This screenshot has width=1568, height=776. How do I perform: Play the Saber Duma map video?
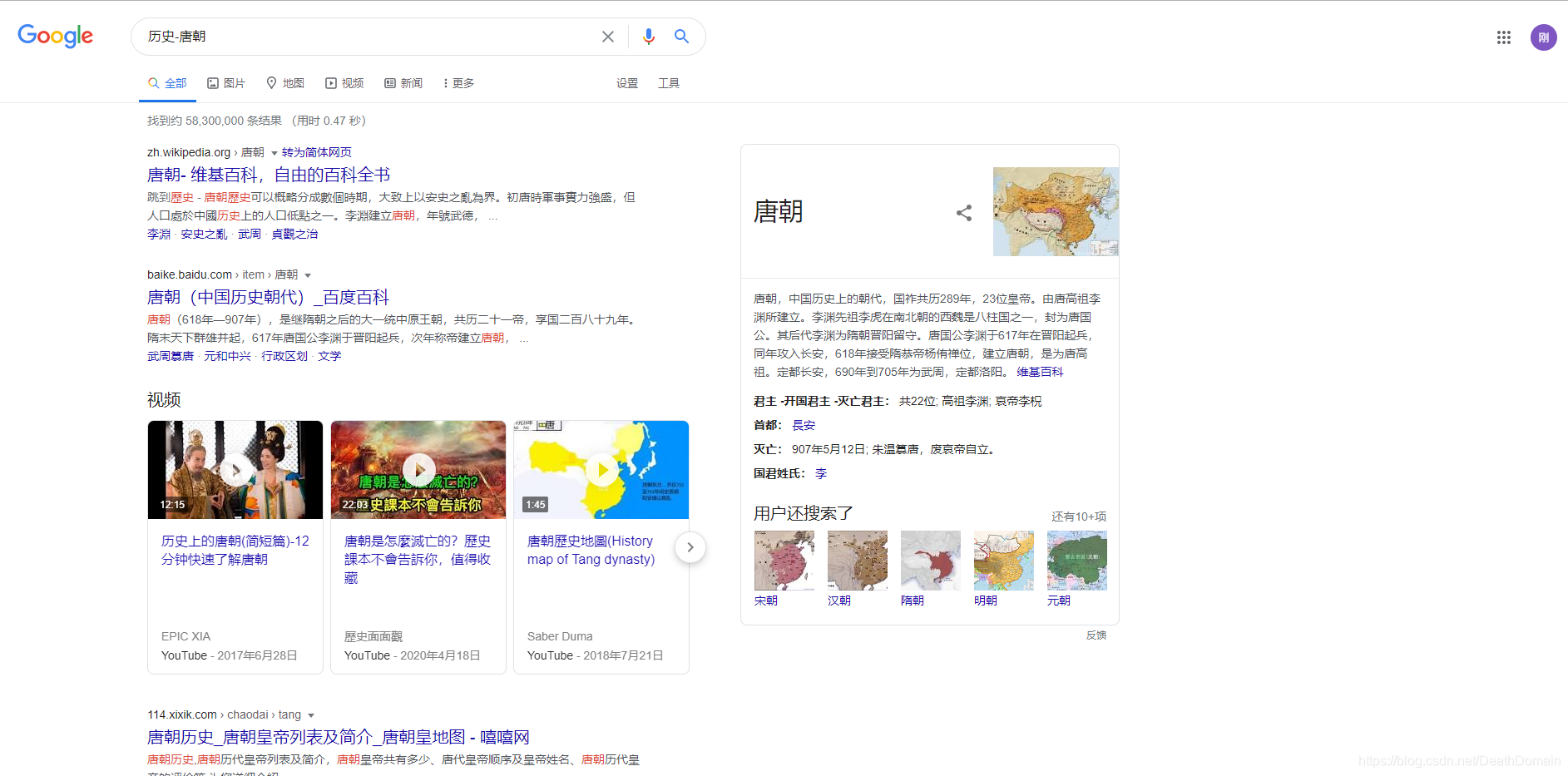[601, 470]
